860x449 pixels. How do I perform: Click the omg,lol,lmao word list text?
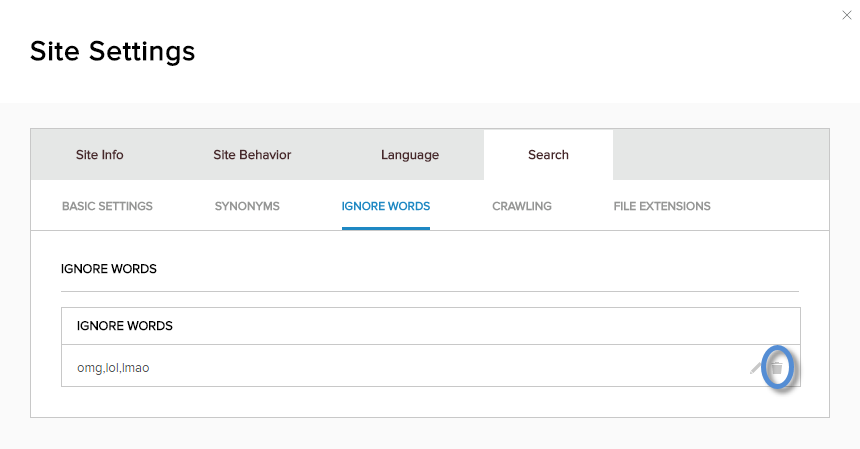pyautogui.click(x=113, y=368)
